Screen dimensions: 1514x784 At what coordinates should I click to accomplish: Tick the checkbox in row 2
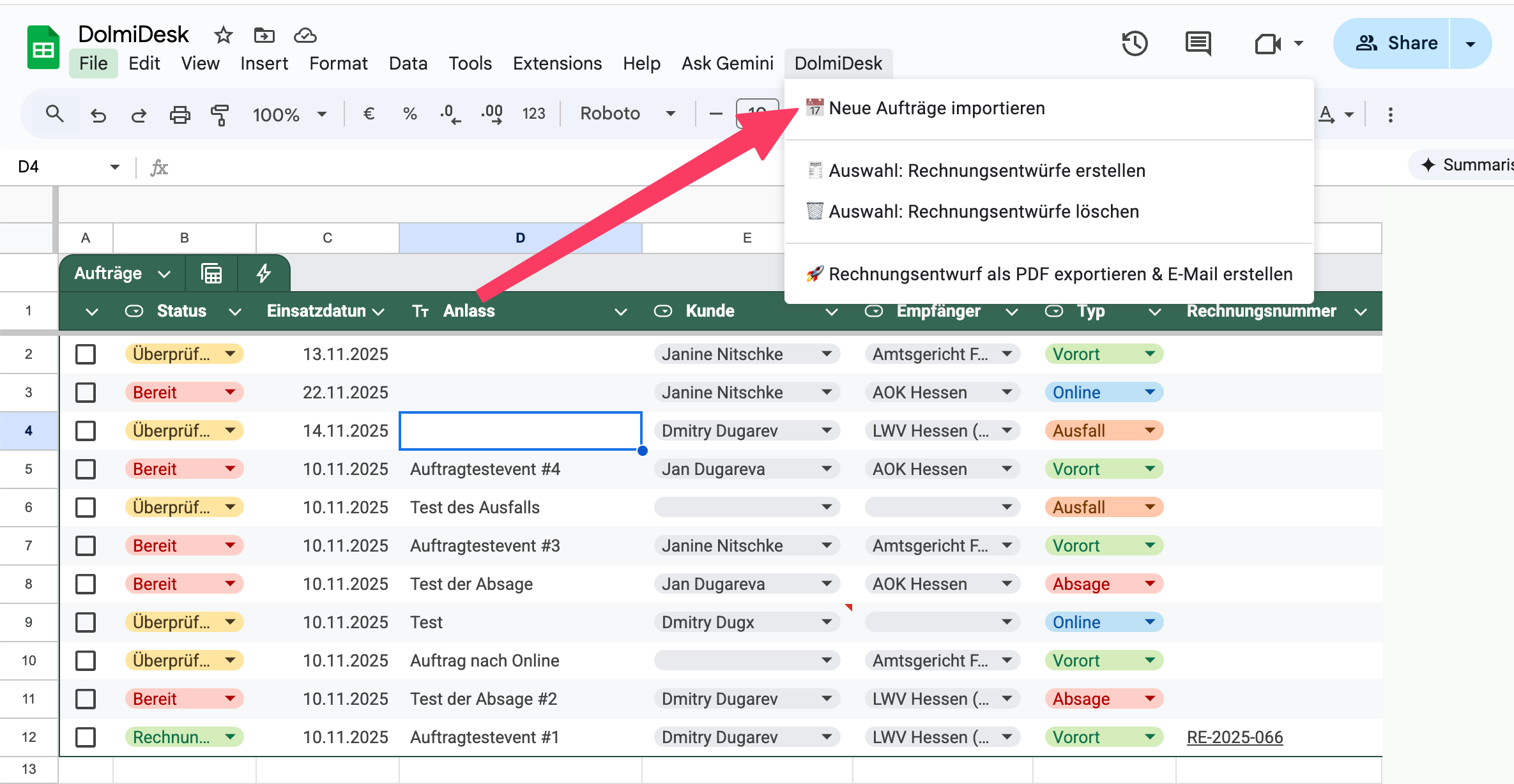coord(86,354)
